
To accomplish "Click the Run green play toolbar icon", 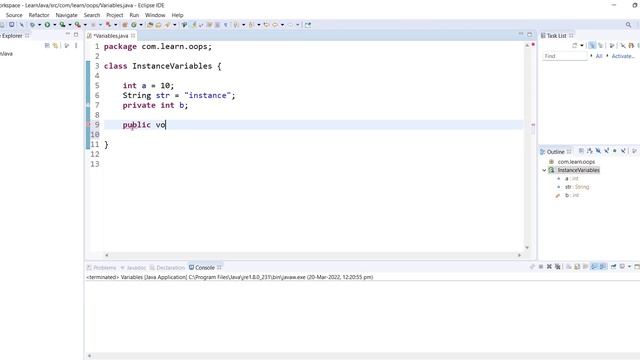I will pos(47,24).
